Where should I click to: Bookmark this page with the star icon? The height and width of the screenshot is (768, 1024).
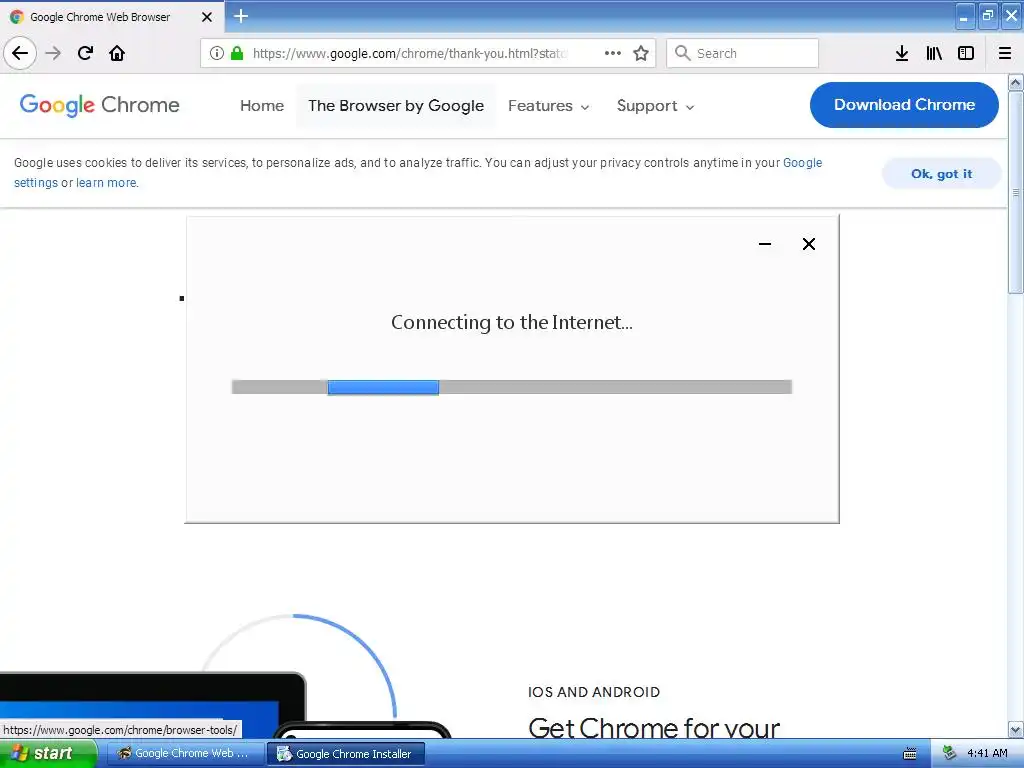(x=641, y=53)
